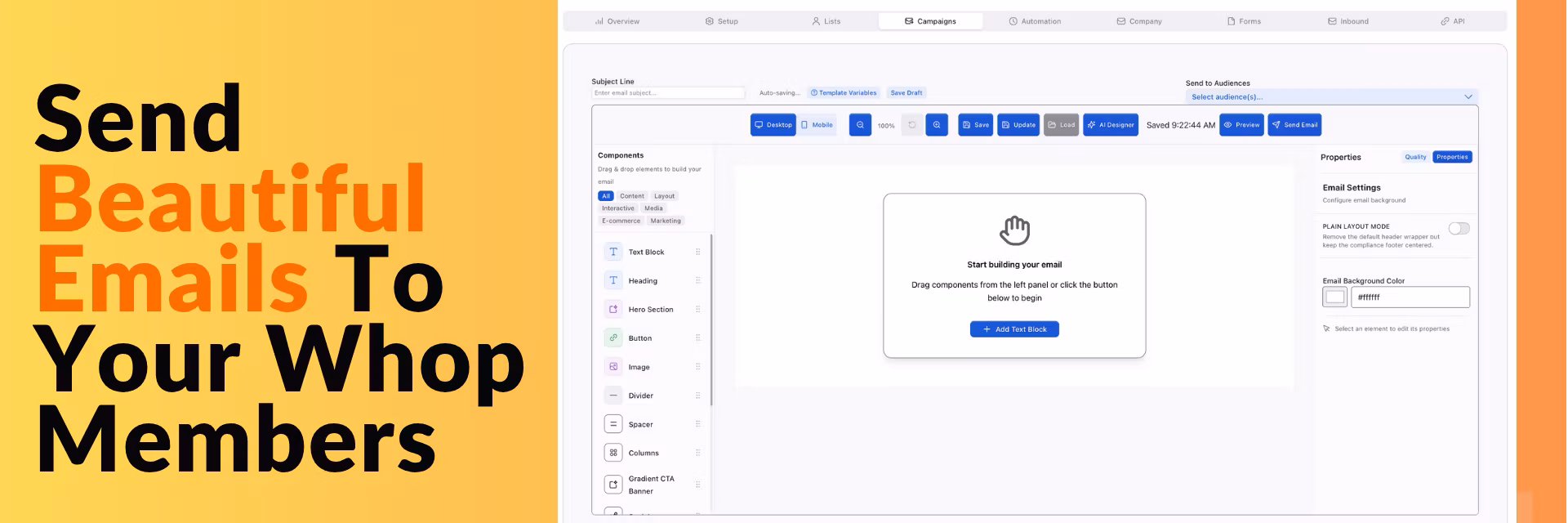Viewport: 1568px width, 523px height.
Task: Switch to Mobile preview mode
Action: (x=817, y=125)
